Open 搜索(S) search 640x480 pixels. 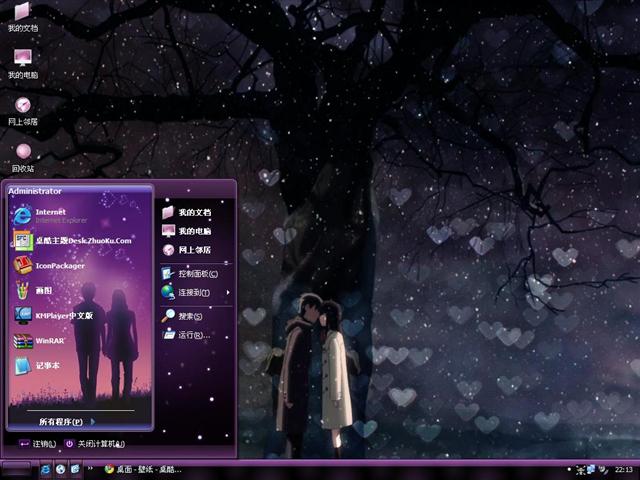pos(182,316)
